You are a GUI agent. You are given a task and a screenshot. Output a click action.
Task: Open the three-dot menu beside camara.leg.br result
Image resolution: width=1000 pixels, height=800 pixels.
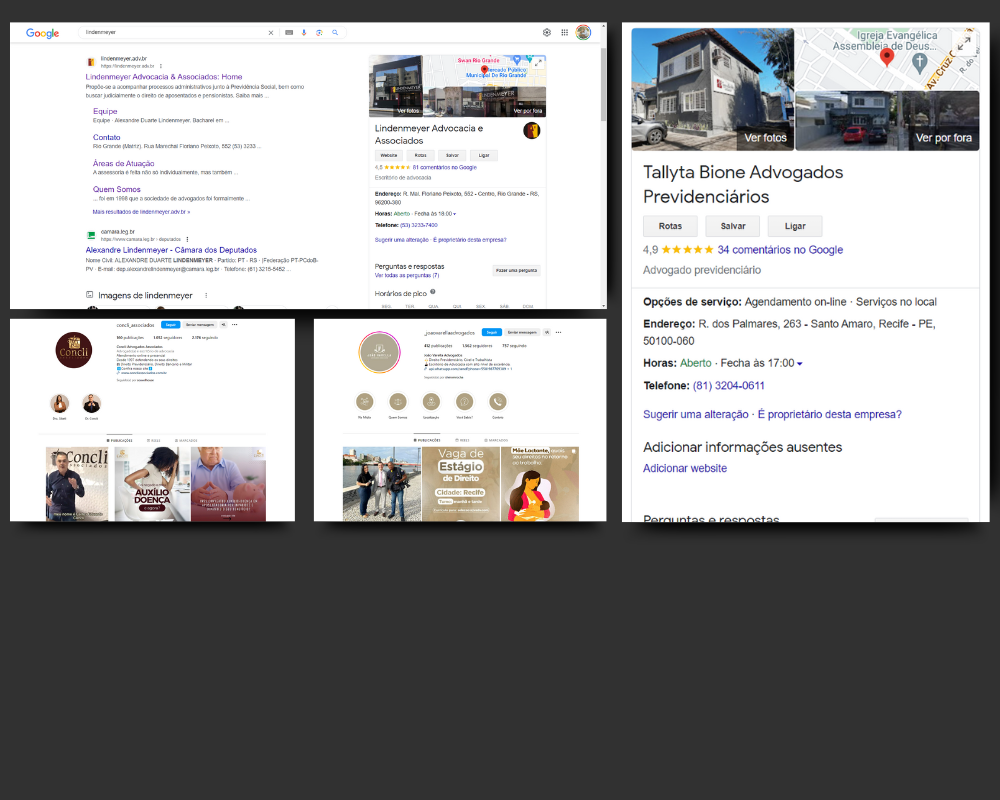point(188,239)
